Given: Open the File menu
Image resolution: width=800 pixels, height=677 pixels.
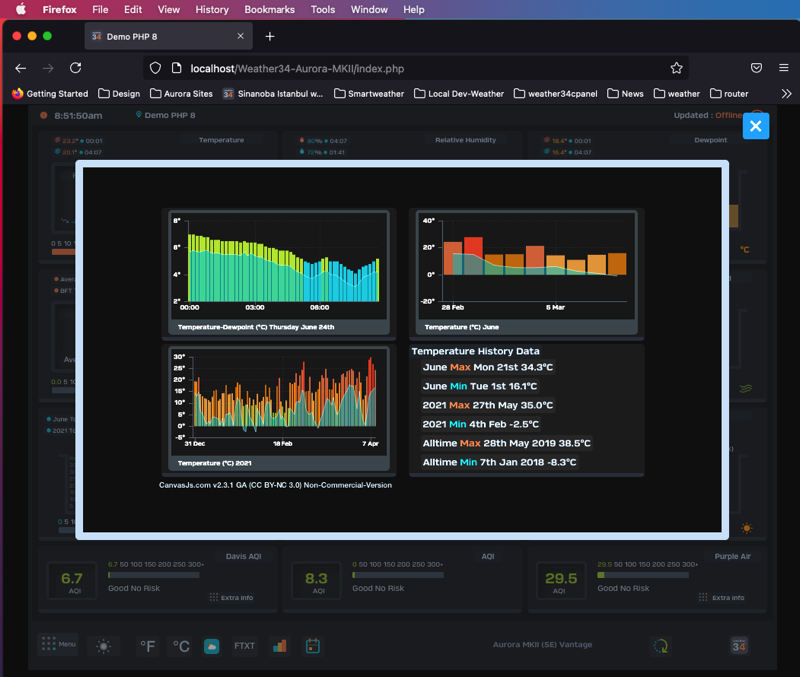Looking at the screenshot, I should tap(100, 9).
